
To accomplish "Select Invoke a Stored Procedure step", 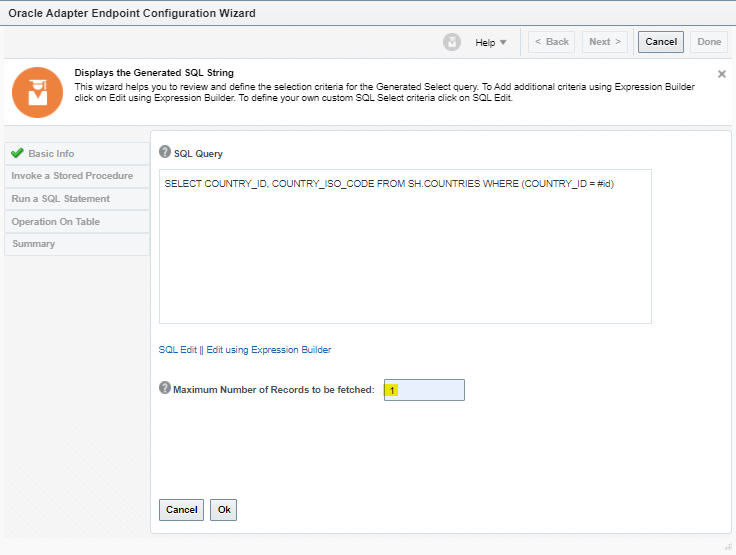I will [x=72, y=176].
